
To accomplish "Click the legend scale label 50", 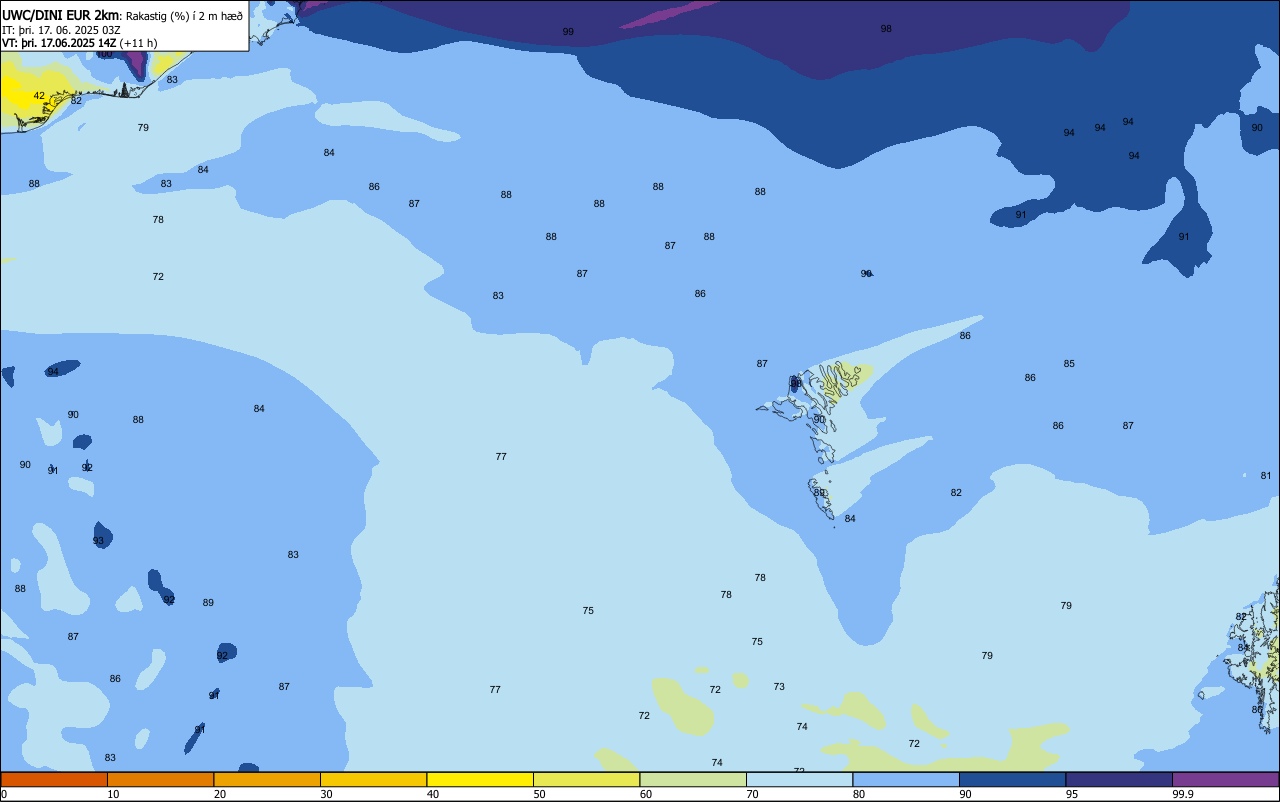I will coord(540,794).
